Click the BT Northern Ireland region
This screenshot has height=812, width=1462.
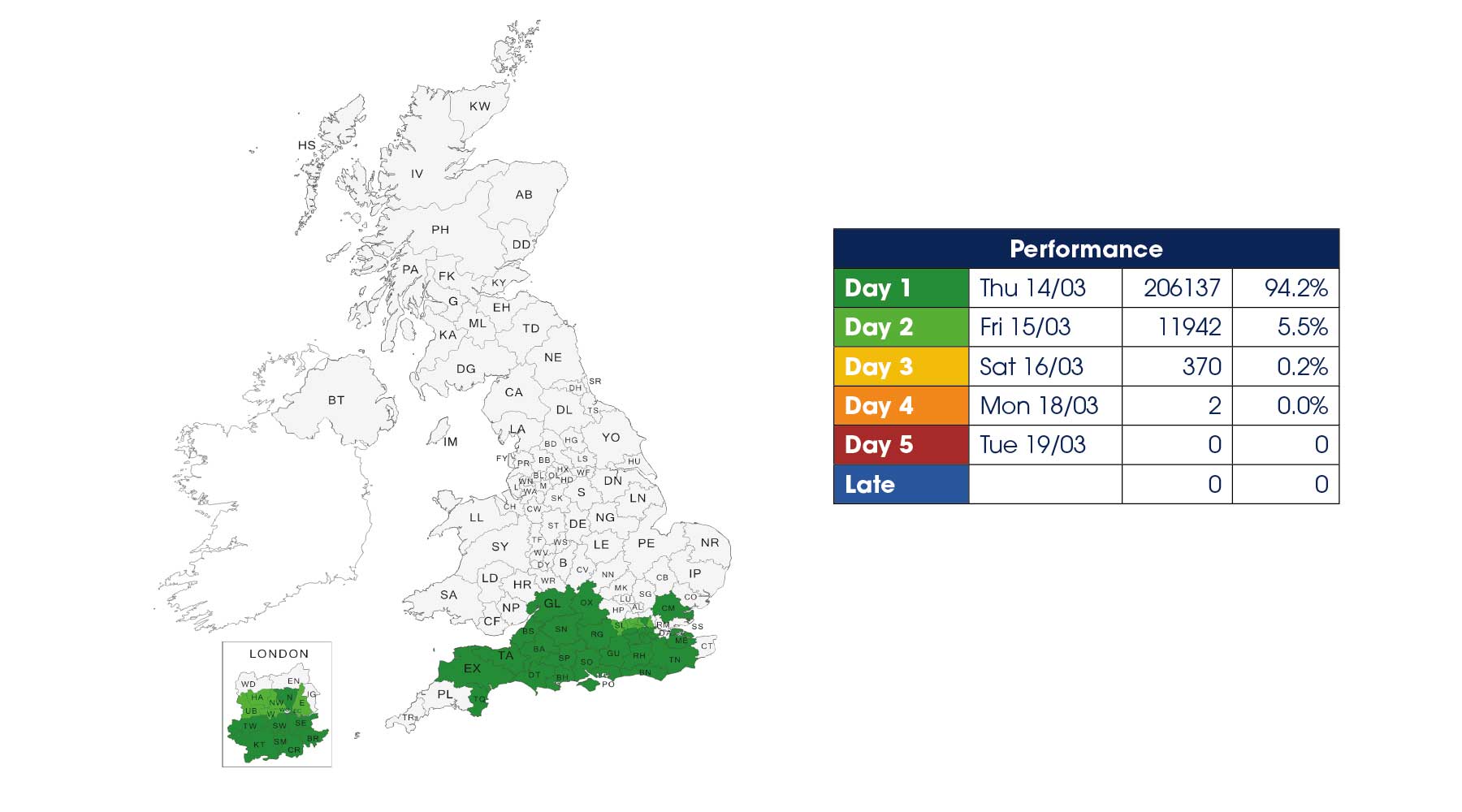[336, 400]
